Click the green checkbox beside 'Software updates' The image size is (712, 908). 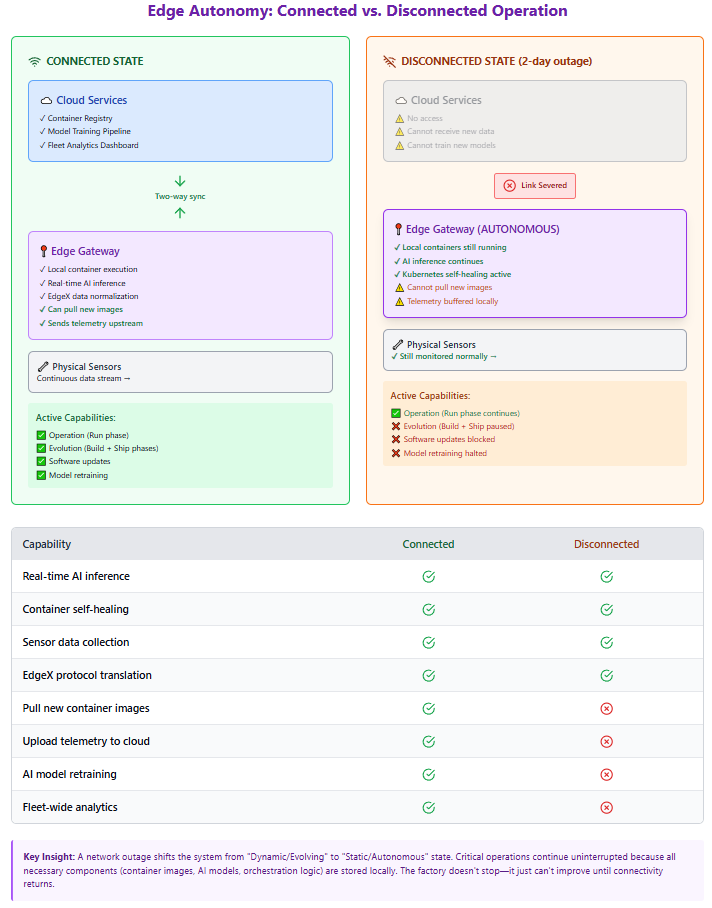[x=41, y=462]
